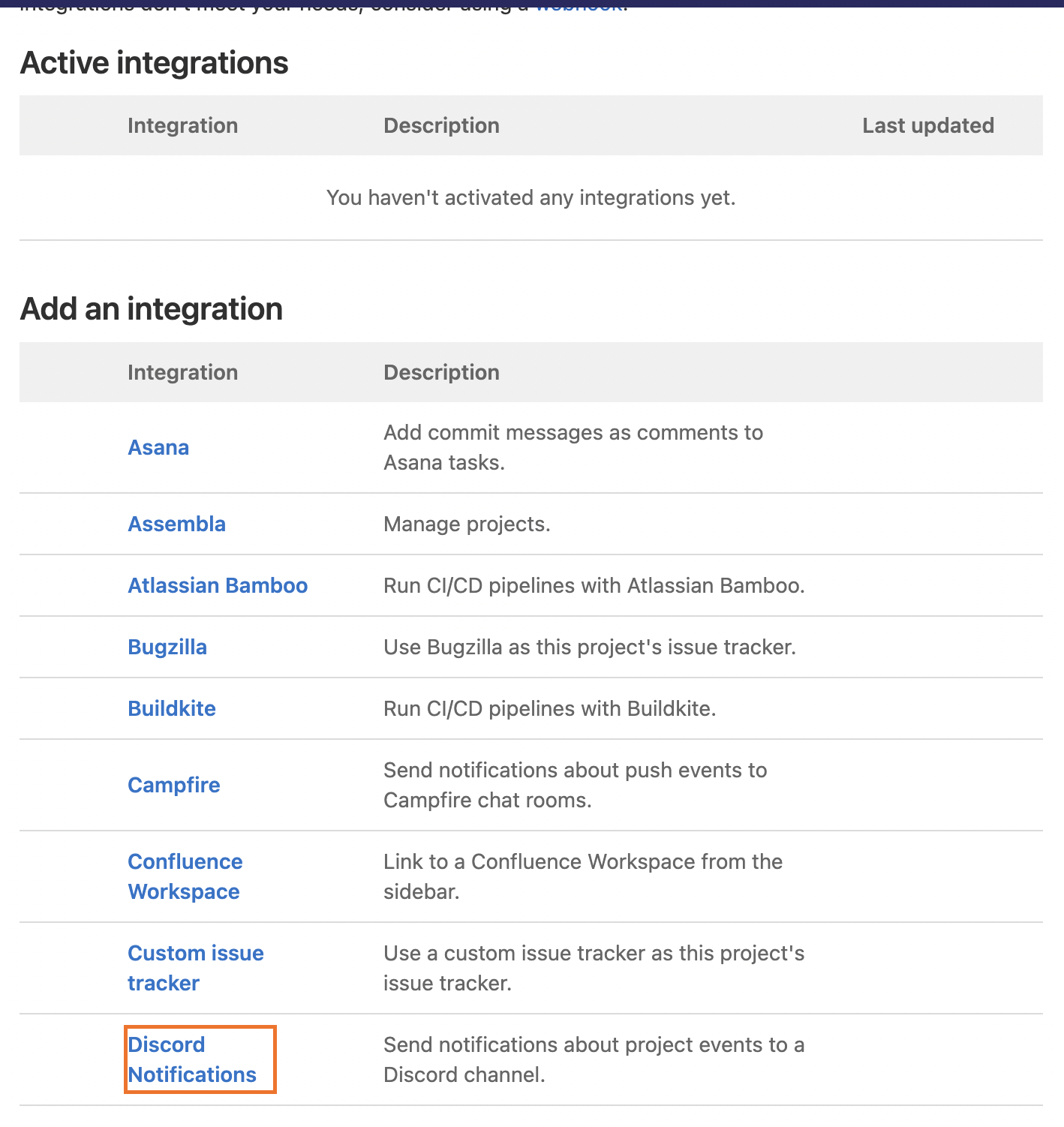Viewport: 1064px width, 1127px height.
Task: Click the Bugzilla integration link
Action: point(167,648)
